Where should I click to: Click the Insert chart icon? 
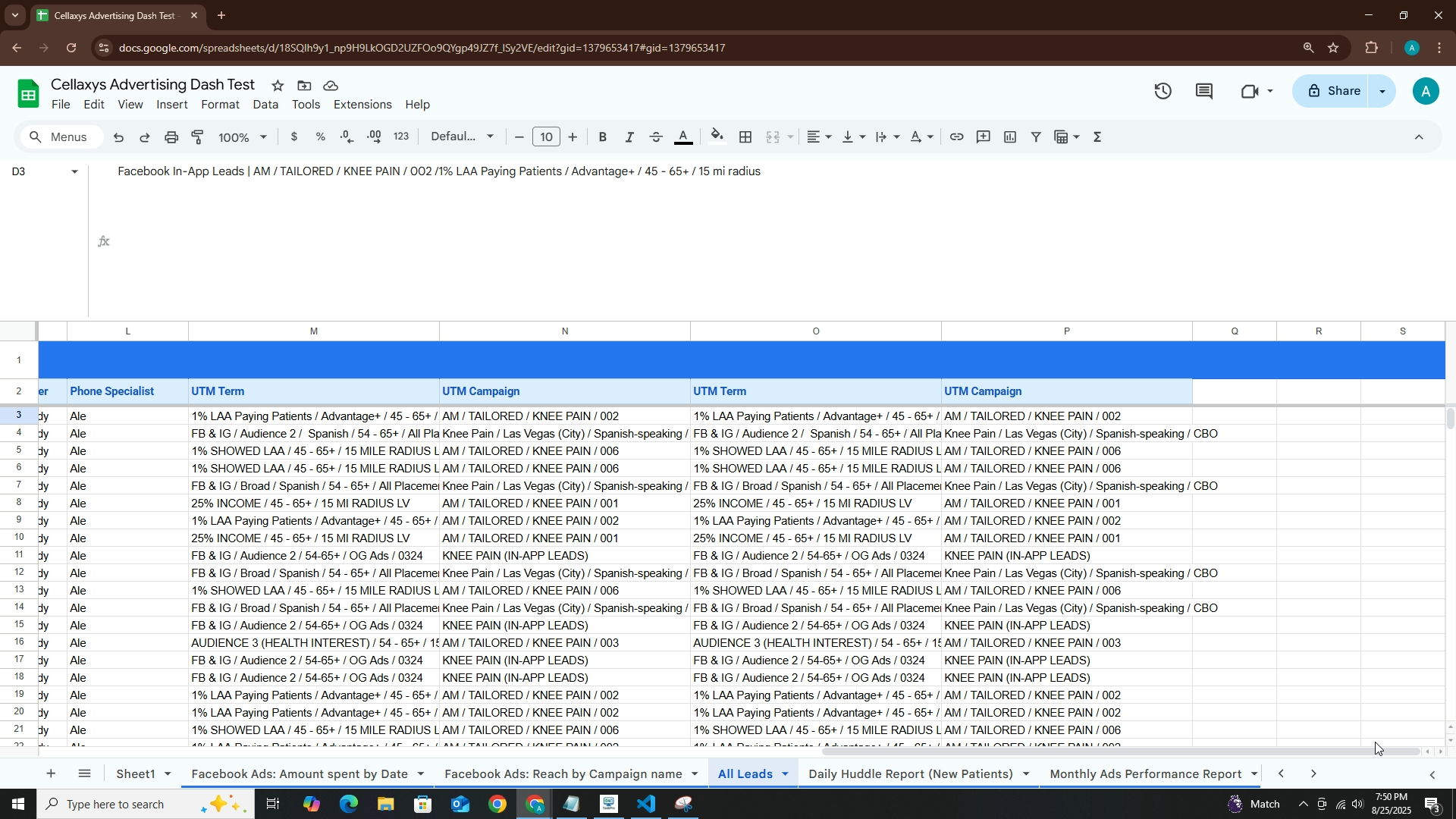coord(1009,137)
